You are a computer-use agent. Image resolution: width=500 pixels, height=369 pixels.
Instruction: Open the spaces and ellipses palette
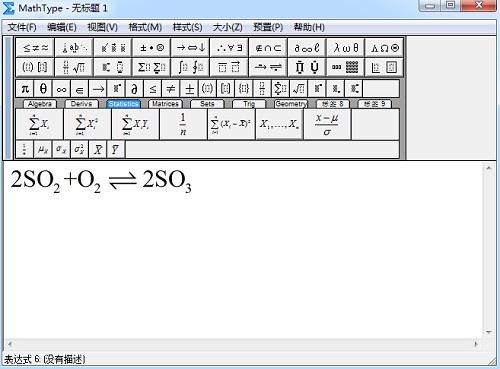tap(74, 48)
